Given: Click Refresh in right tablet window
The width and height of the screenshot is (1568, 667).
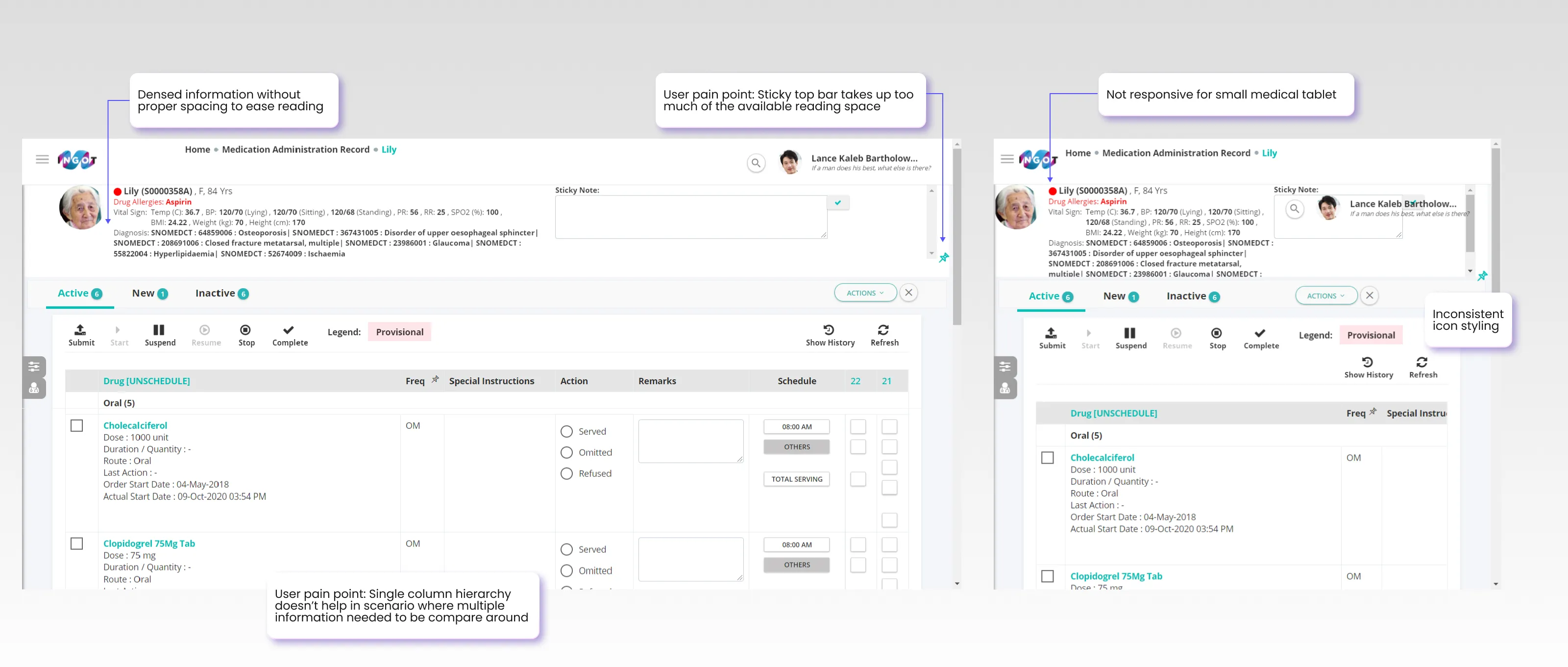Looking at the screenshot, I should coord(1422,368).
